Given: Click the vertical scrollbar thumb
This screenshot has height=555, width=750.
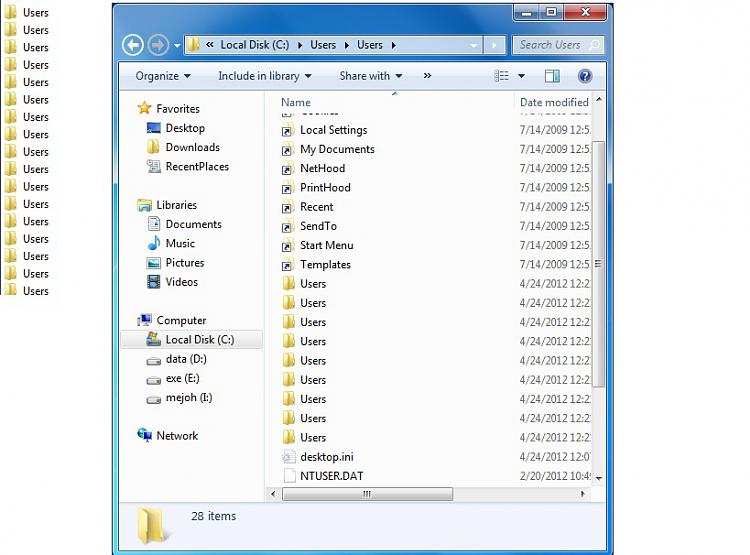Looking at the screenshot, I should tap(598, 264).
